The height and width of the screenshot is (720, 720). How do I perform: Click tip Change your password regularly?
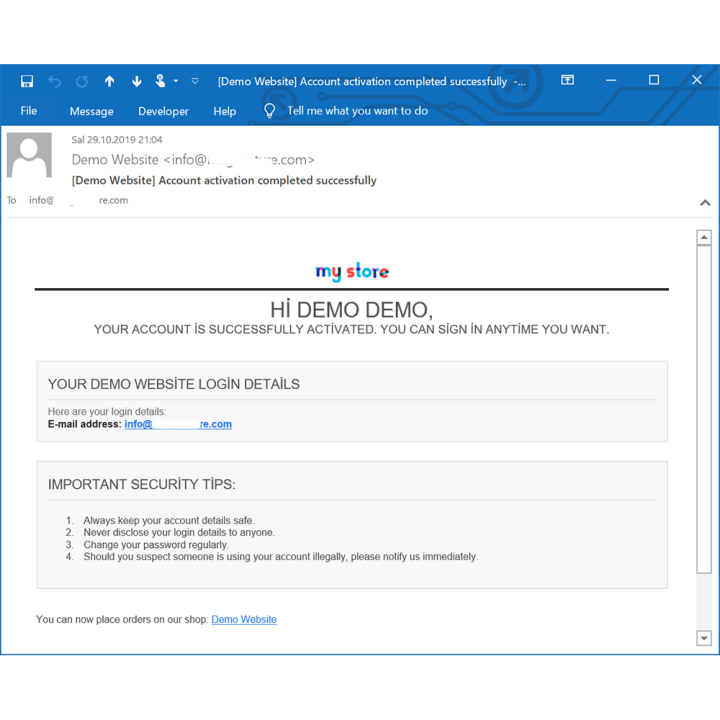[156, 545]
